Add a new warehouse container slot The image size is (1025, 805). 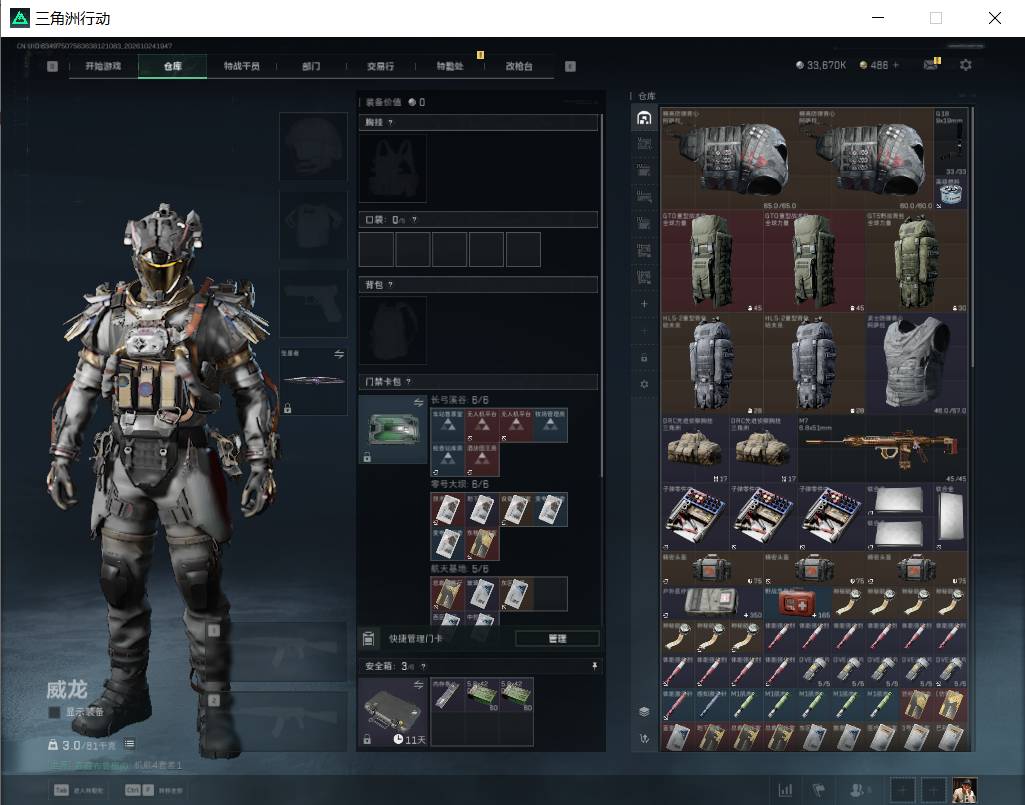click(x=644, y=304)
